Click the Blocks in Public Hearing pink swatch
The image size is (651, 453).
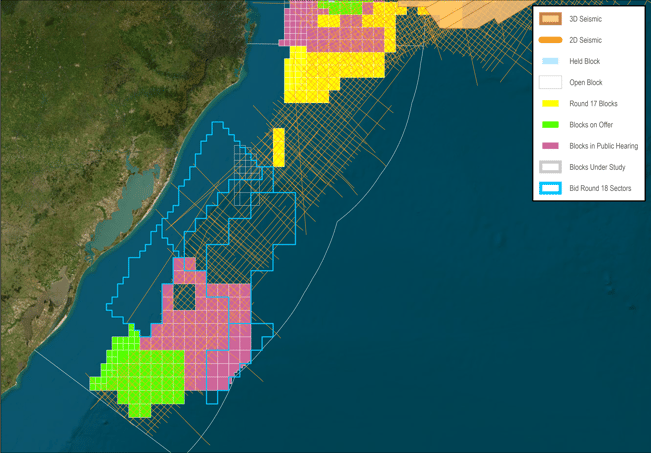(550, 146)
